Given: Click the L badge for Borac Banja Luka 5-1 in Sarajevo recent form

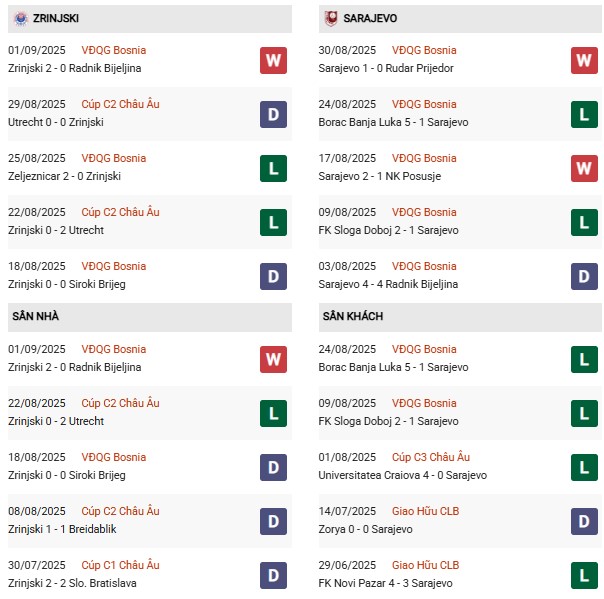Looking at the screenshot, I should [584, 114].
